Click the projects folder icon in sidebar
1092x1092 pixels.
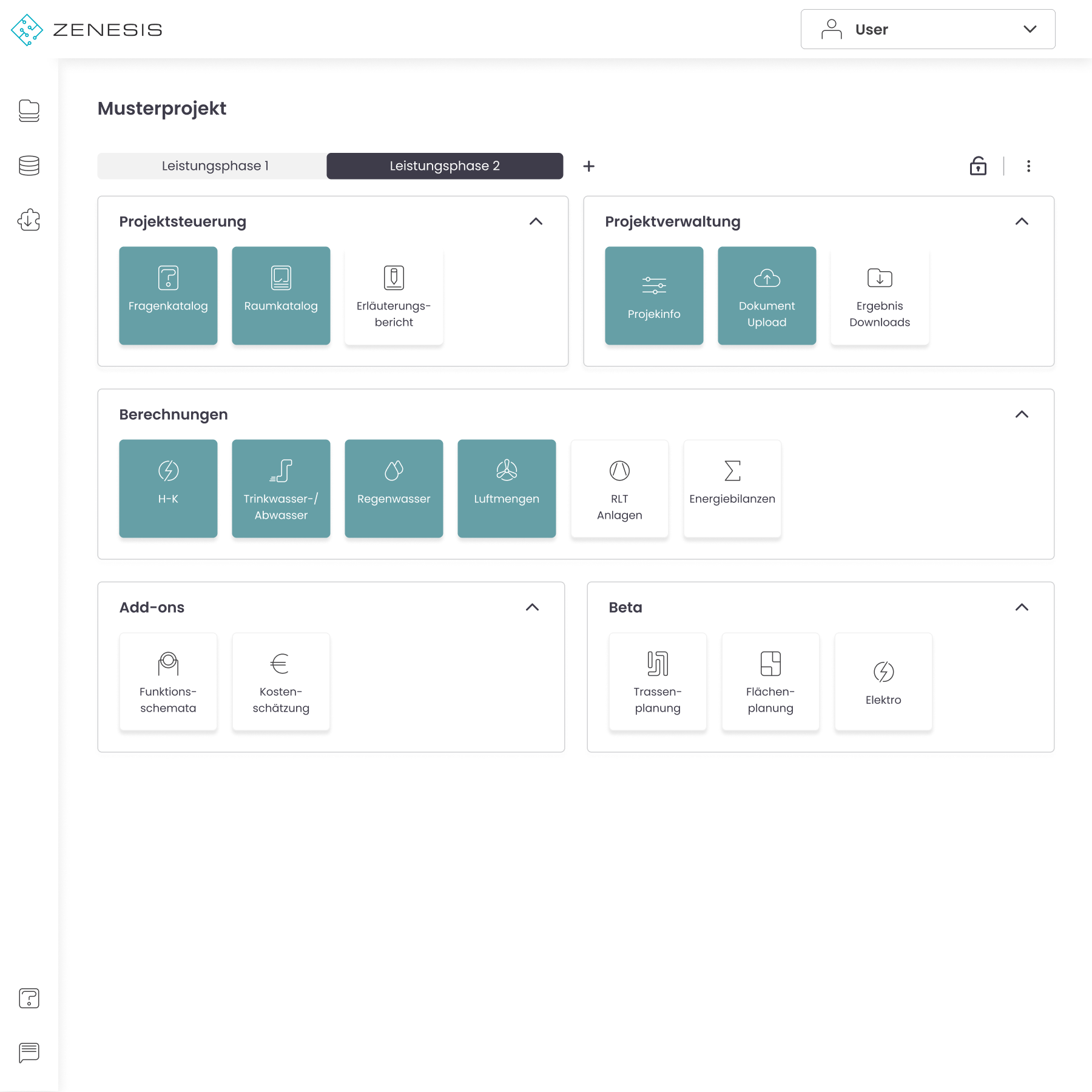[29, 111]
